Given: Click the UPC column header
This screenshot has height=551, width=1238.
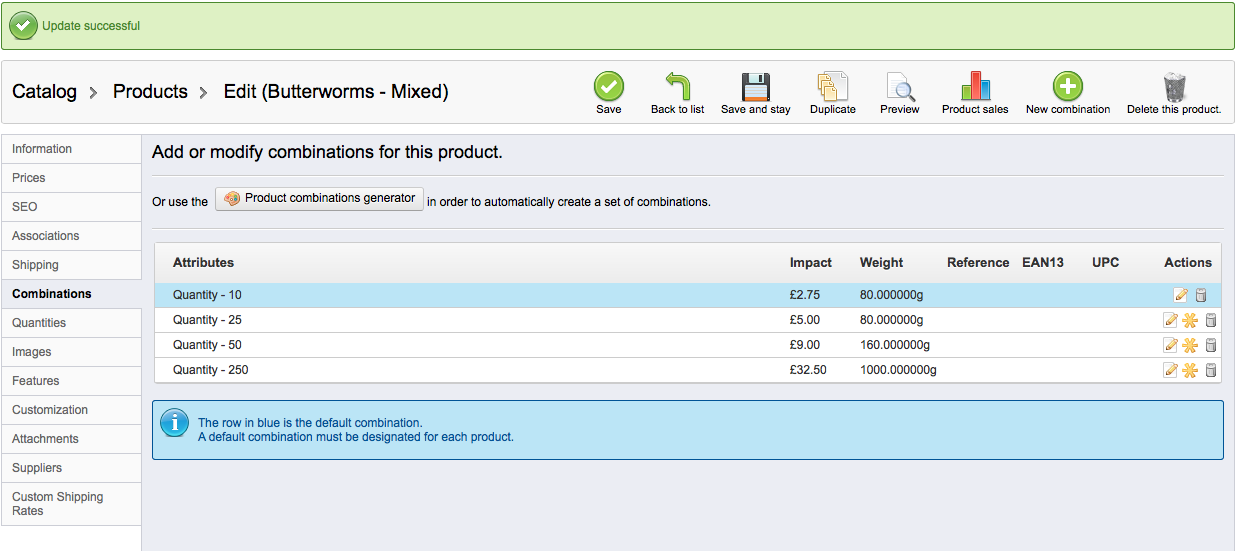Looking at the screenshot, I should (1106, 263).
